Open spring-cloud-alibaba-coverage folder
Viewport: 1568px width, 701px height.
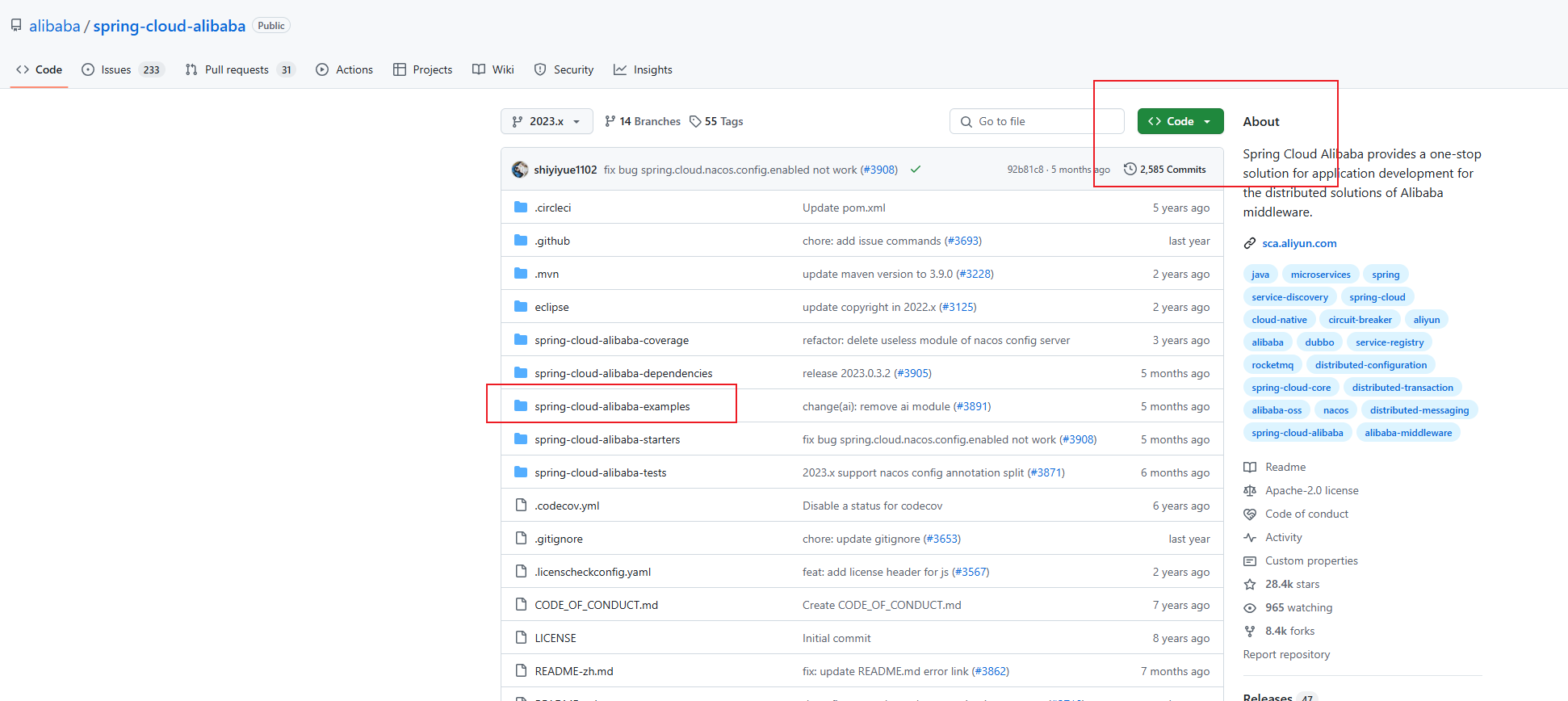[611, 340]
